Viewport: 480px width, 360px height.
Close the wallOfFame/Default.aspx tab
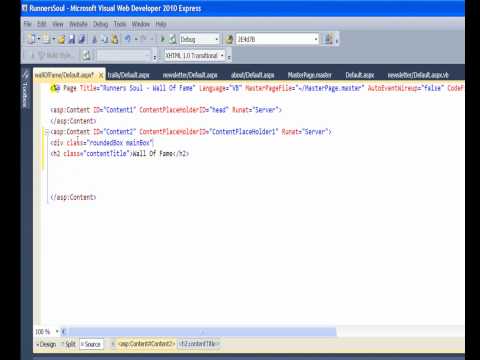click(101, 75)
